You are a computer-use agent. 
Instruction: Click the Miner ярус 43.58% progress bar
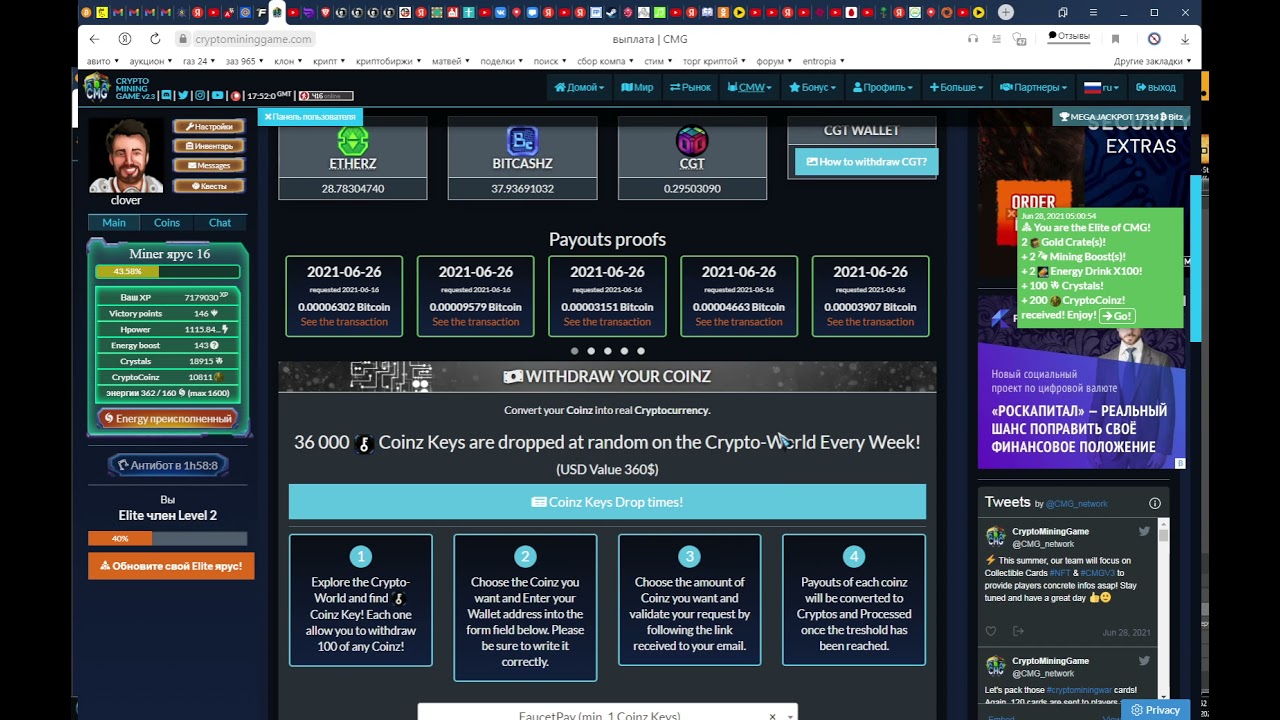pos(168,272)
